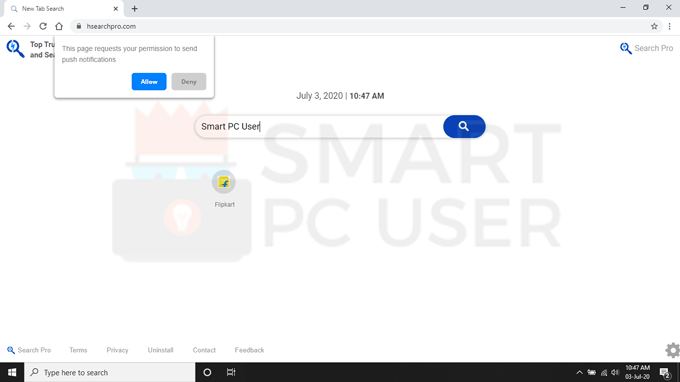Open the Flipkart shortcut icon
This screenshot has width=680, height=382.
[x=224, y=182]
